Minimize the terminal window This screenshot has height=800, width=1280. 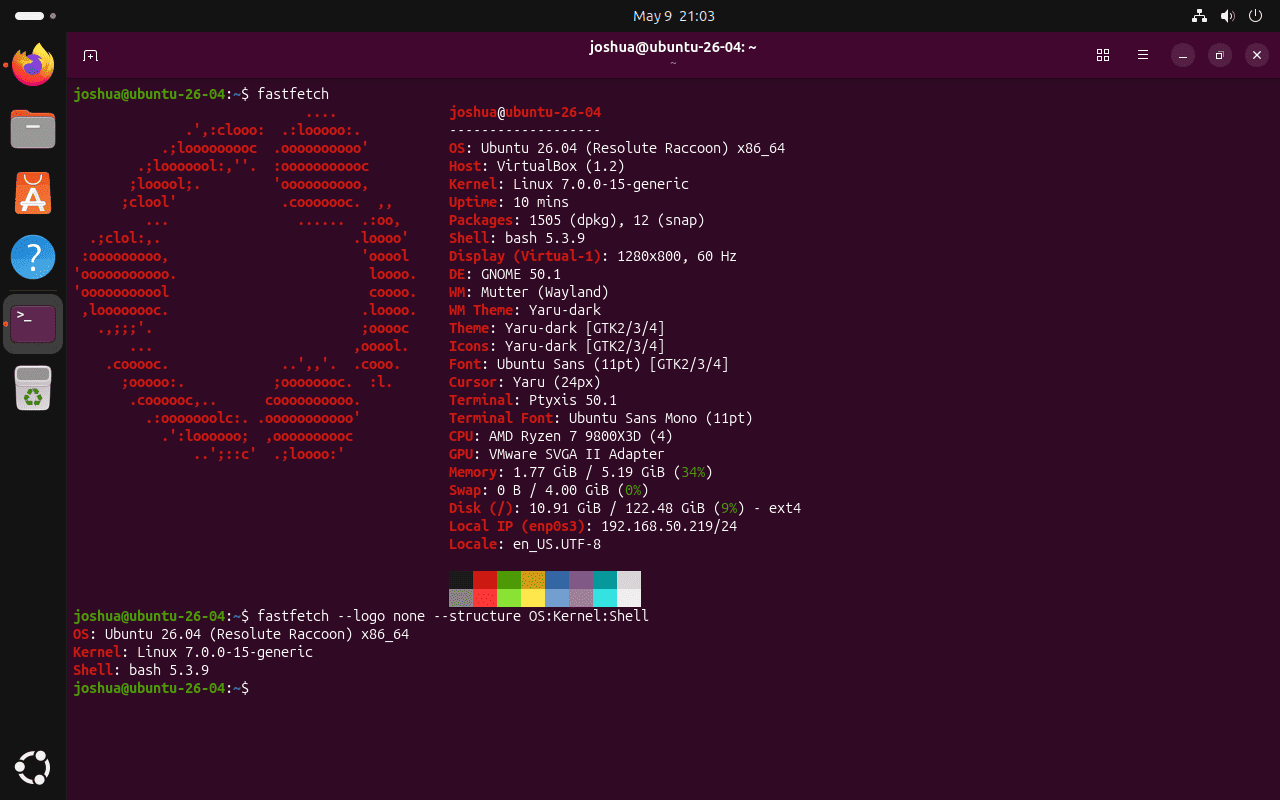1182,55
